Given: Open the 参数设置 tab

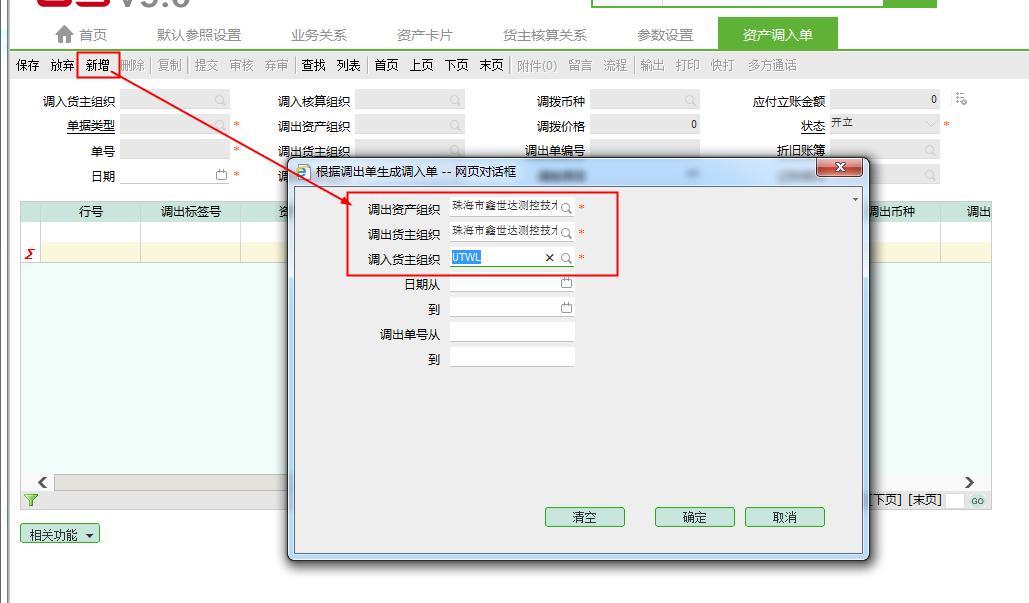Looking at the screenshot, I should tap(664, 35).
